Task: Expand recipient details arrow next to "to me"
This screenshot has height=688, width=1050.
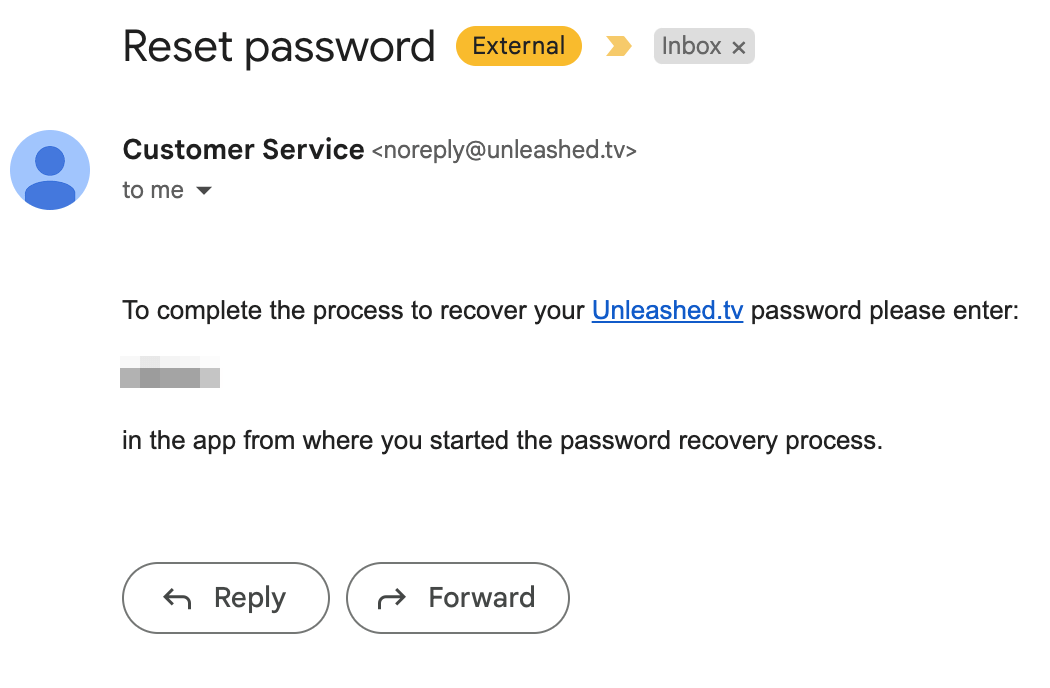Action: tap(204, 191)
